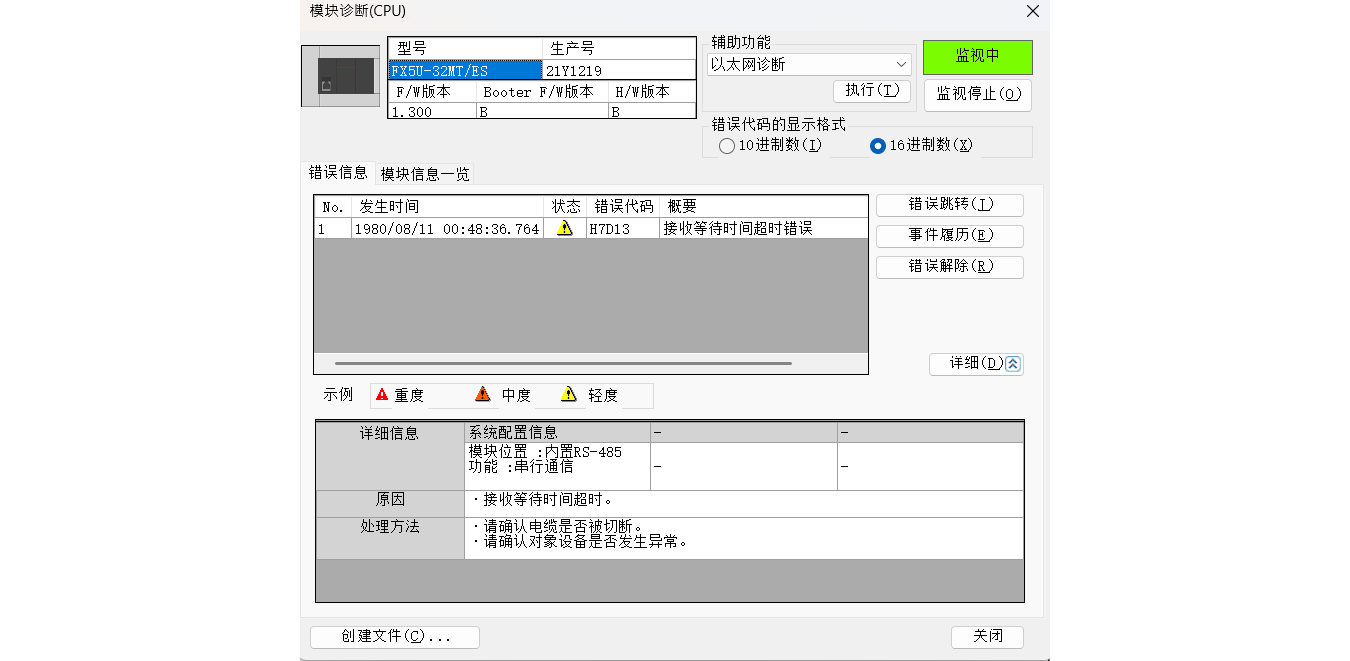Image resolution: width=1350 pixels, height=661 pixels.
Task: Click the yellow 轻度 severity legend icon
Action: click(x=569, y=395)
